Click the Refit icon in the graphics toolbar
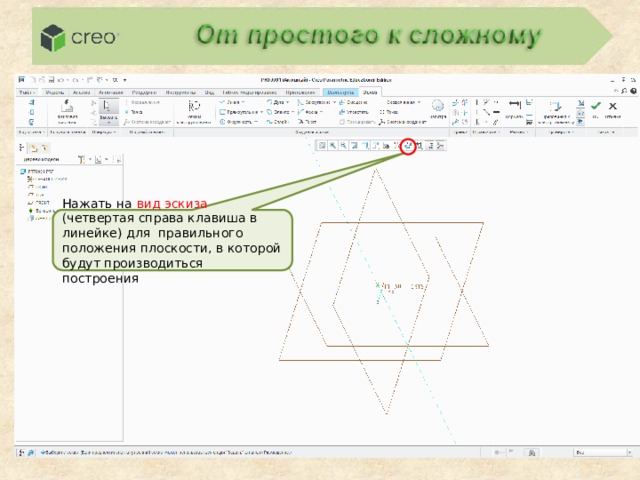Screen dimensions: 640x480 pyautogui.click(x=322, y=145)
